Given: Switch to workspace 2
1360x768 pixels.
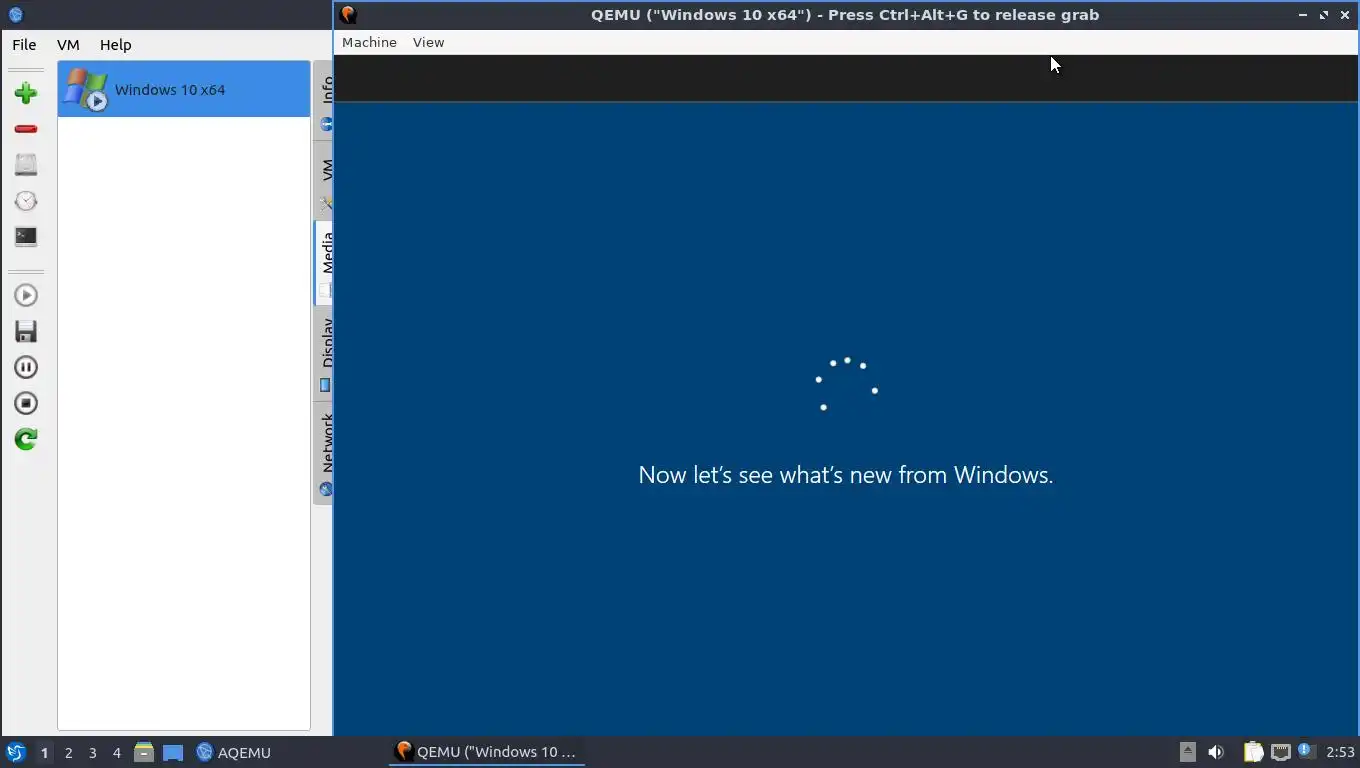Looking at the screenshot, I should tap(68, 752).
